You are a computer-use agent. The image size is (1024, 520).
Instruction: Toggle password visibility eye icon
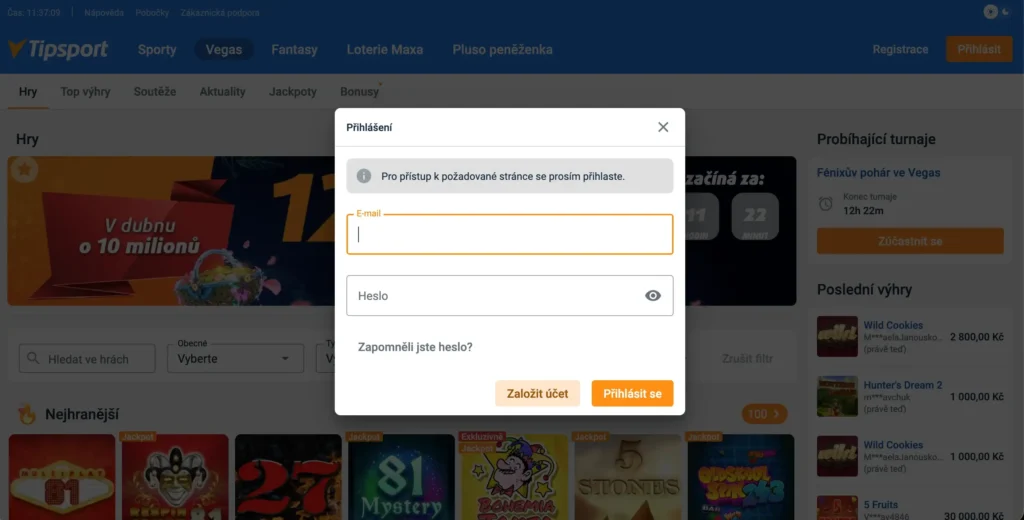[x=653, y=296]
